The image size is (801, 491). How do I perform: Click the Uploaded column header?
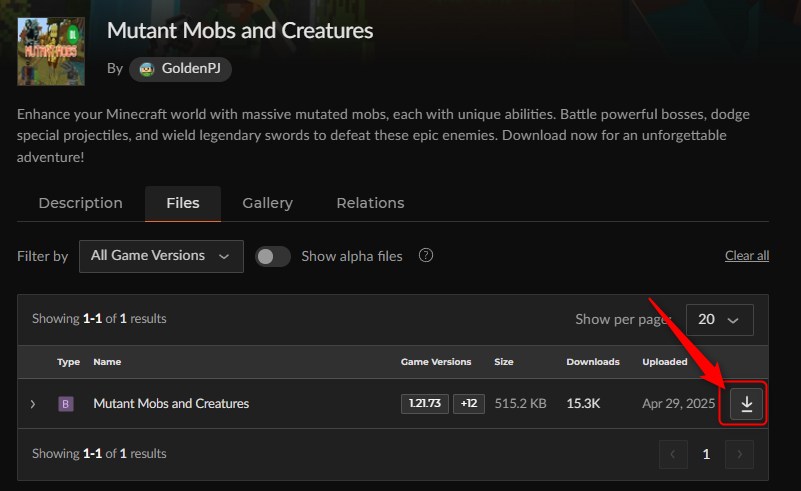point(665,362)
